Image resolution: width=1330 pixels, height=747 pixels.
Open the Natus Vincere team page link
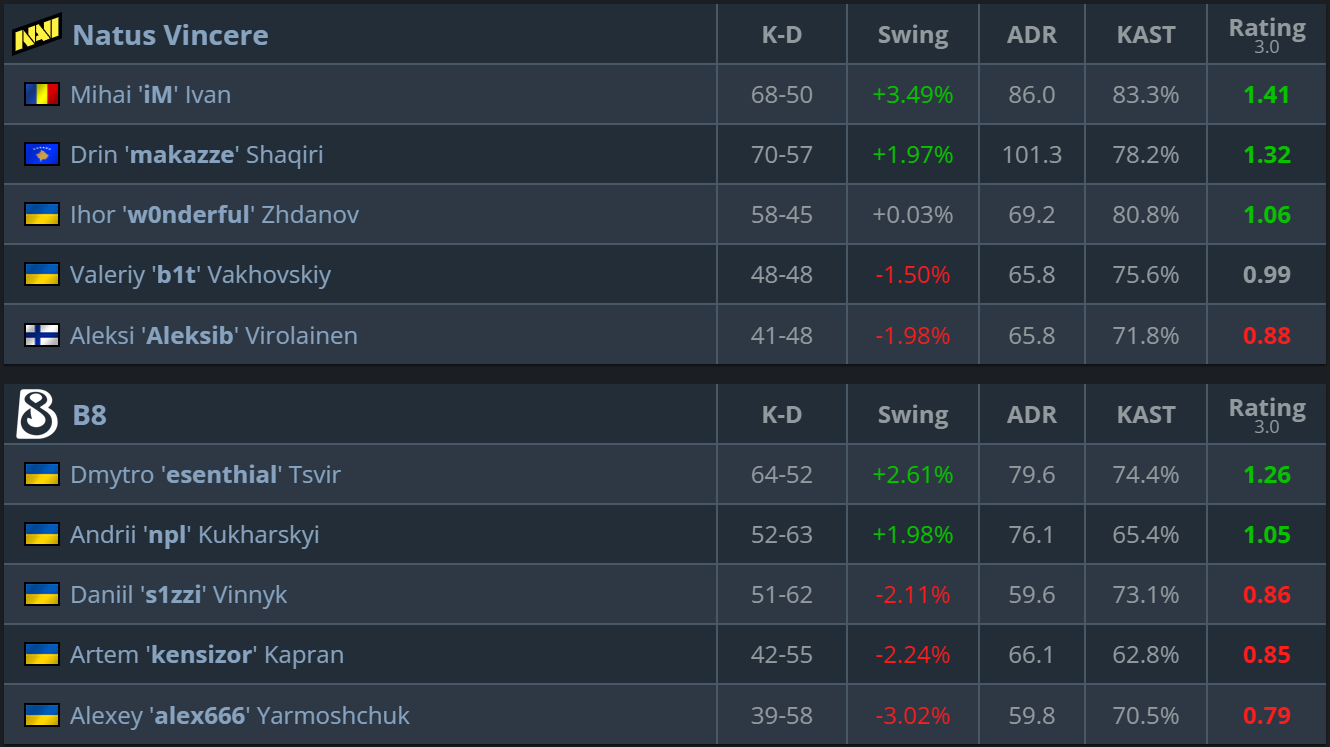(x=170, y=35)
